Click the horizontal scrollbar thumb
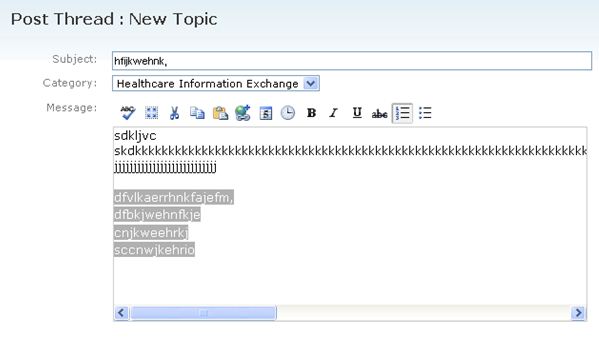Viewport: 599px width, 363px height. tap(203, 313)
